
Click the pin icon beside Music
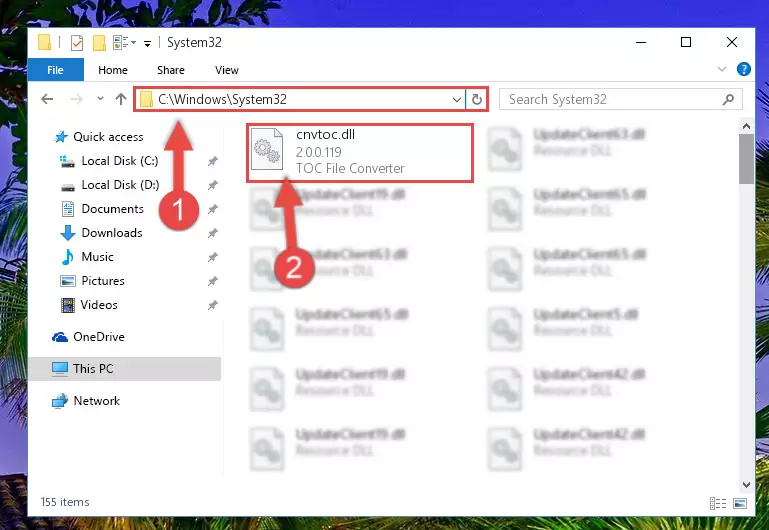pos(212,257)
